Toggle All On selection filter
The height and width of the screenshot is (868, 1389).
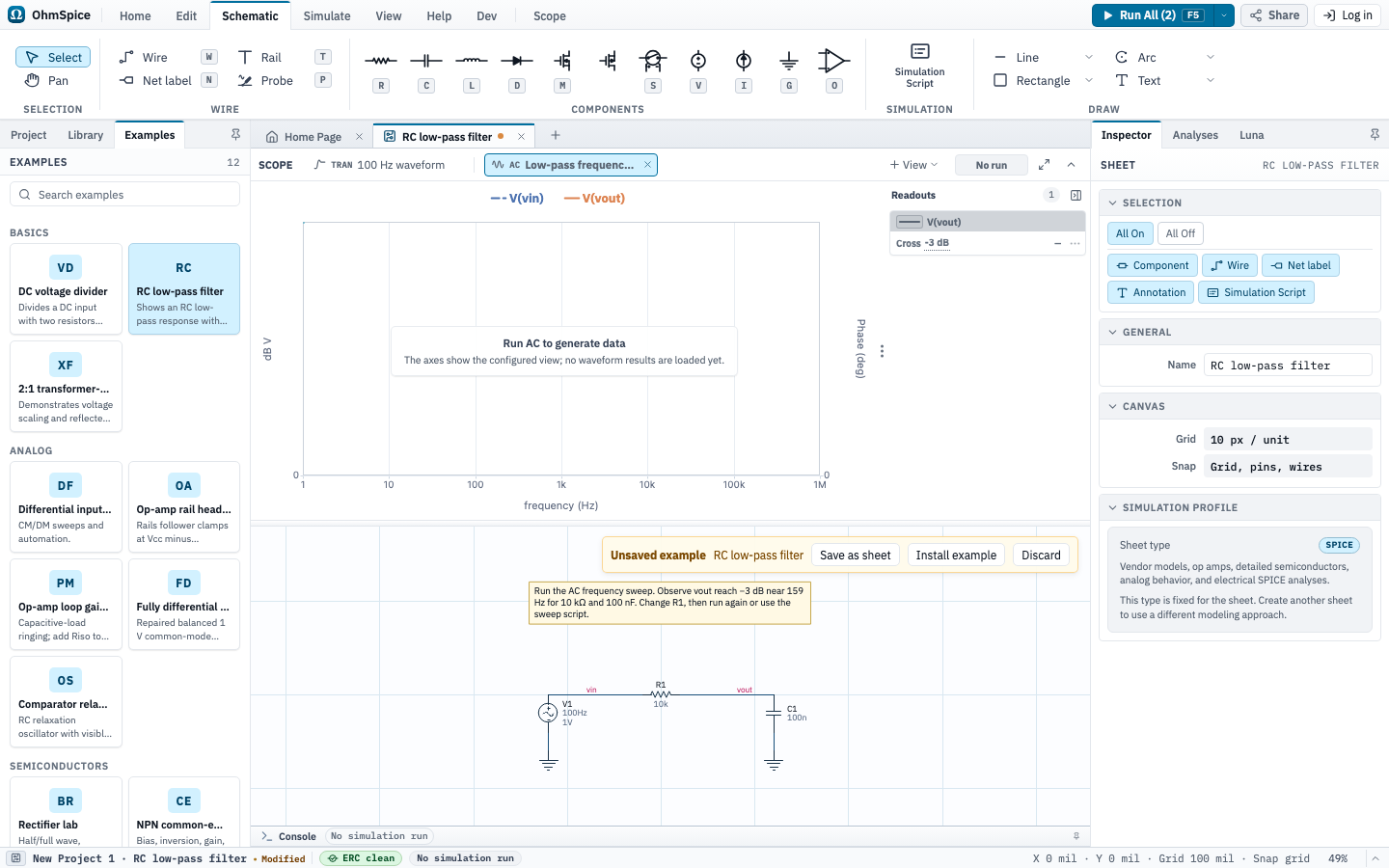pos(1130,233)
